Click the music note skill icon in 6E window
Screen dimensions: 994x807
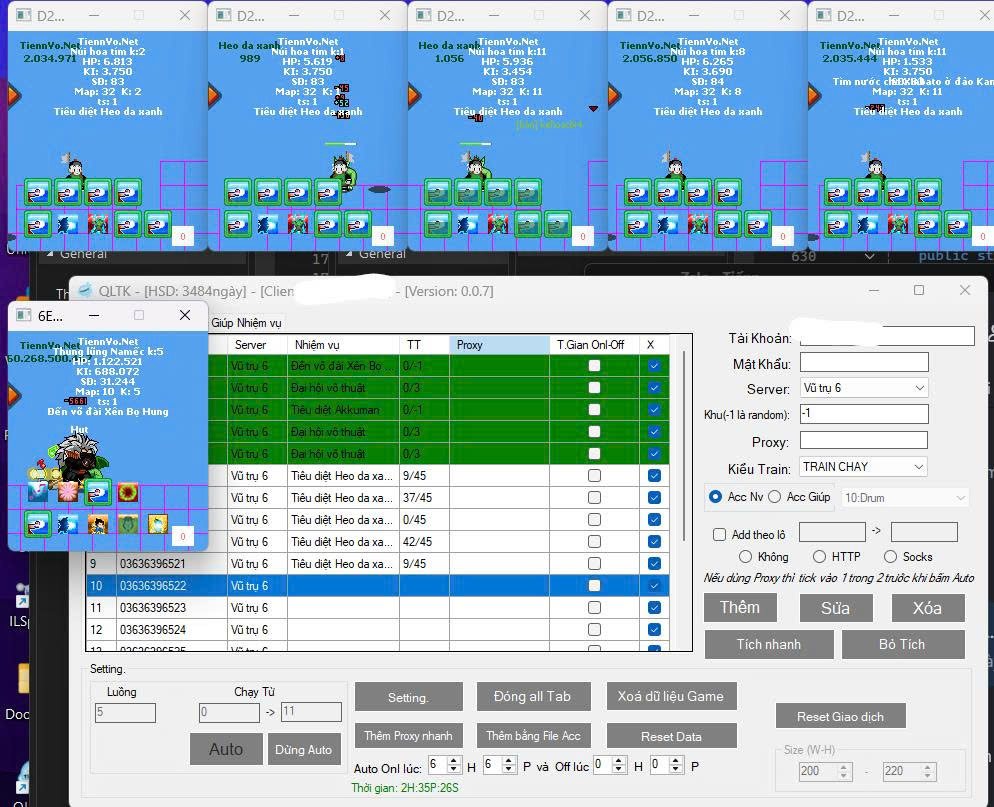[x=37, y=492]
